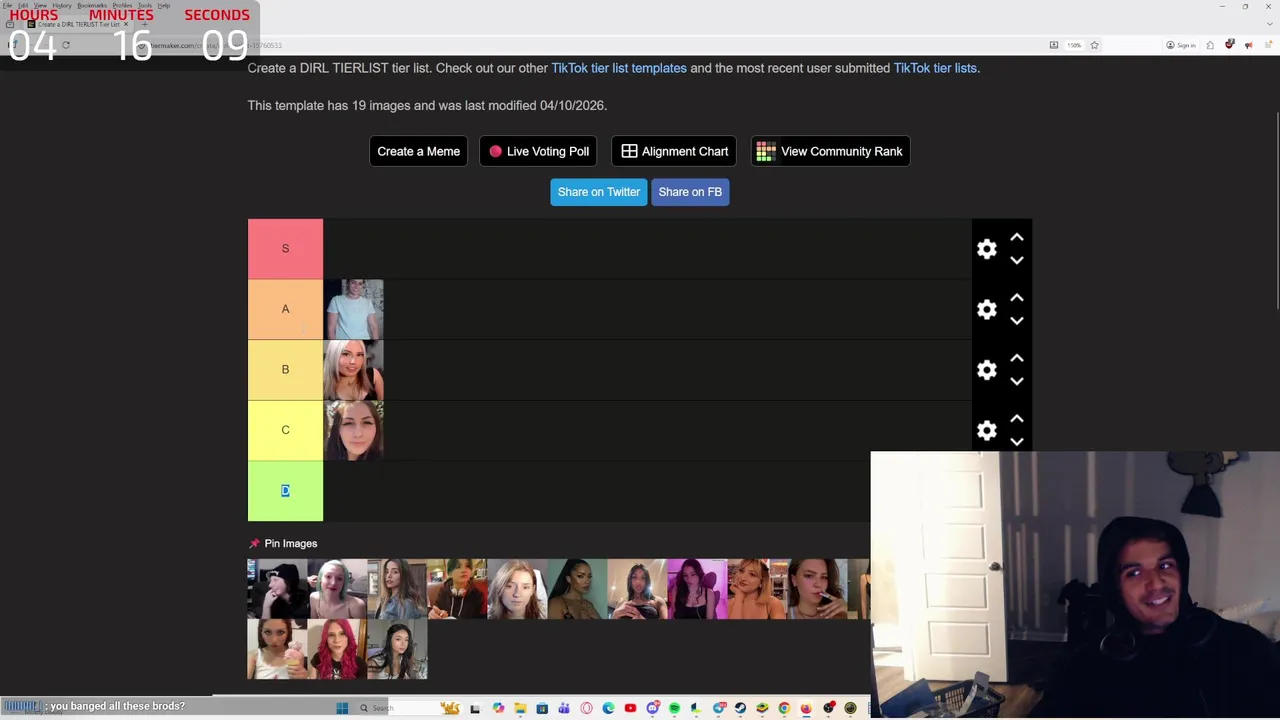Select the brunette image in C tier
This screenshot has width=1280, height=720.
pyautogui.click(x=353, y=431)
